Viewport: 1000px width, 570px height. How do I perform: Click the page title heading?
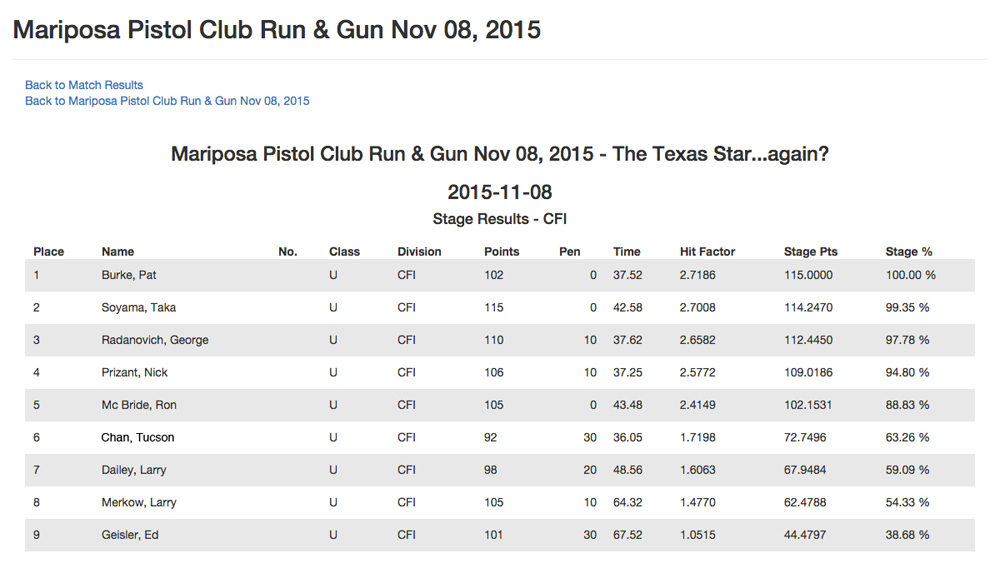coord(277,30)
